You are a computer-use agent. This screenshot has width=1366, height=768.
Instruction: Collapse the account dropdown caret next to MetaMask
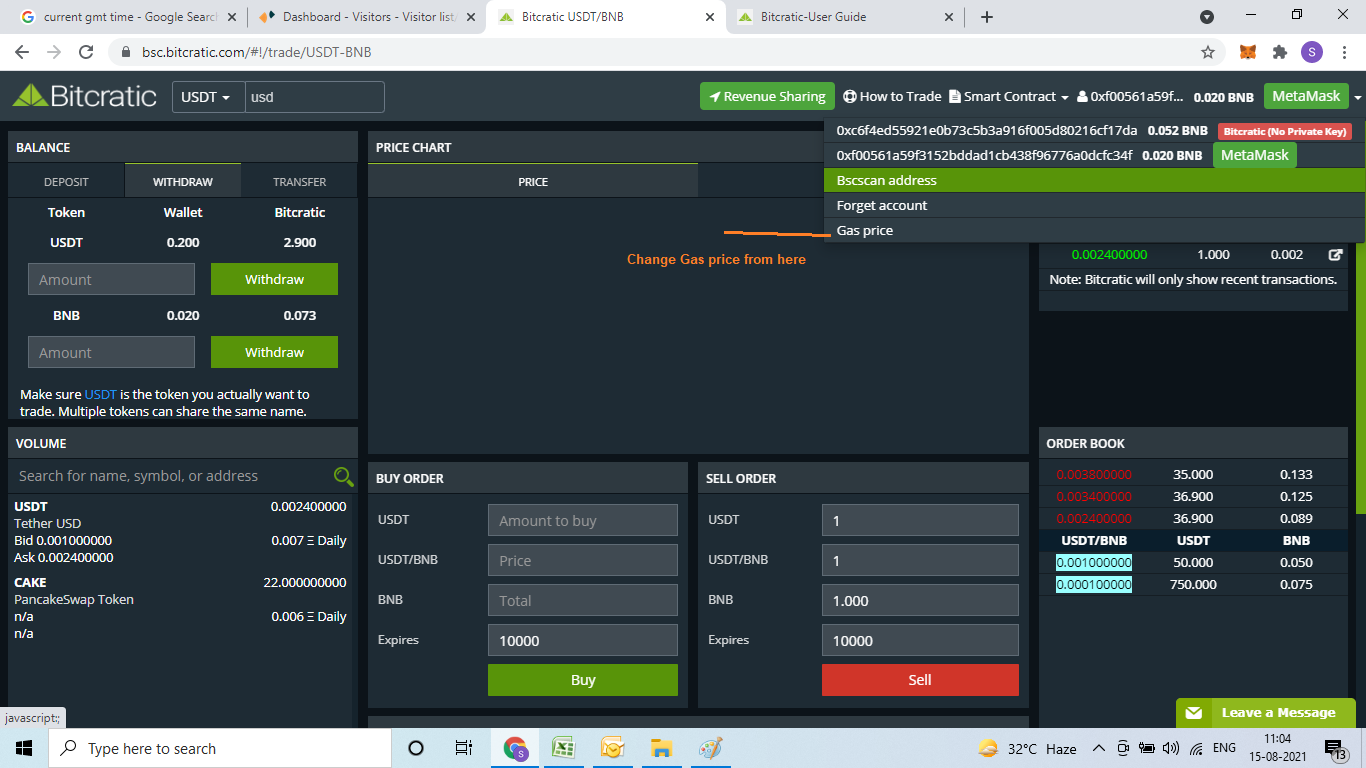(1357, 97)
